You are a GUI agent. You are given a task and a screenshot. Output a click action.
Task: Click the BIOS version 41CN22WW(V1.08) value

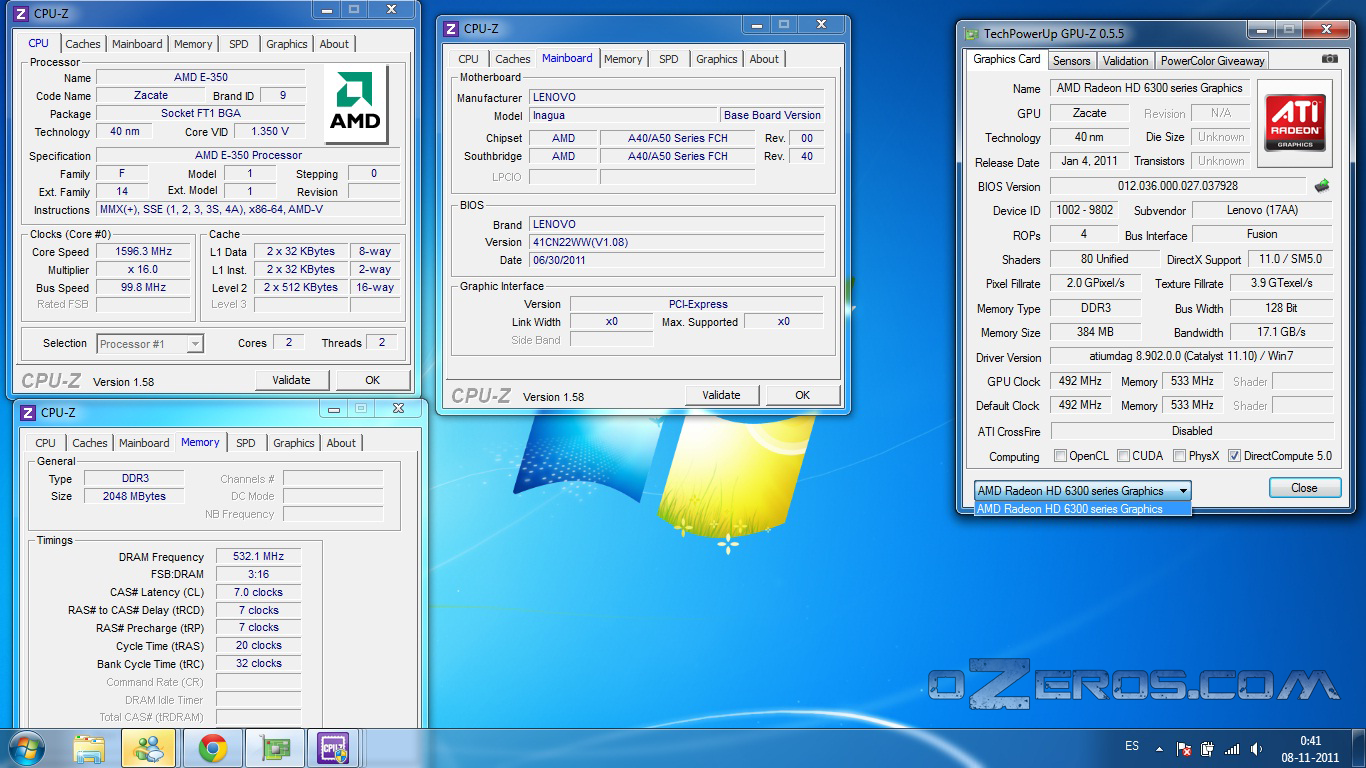(678, 242)
